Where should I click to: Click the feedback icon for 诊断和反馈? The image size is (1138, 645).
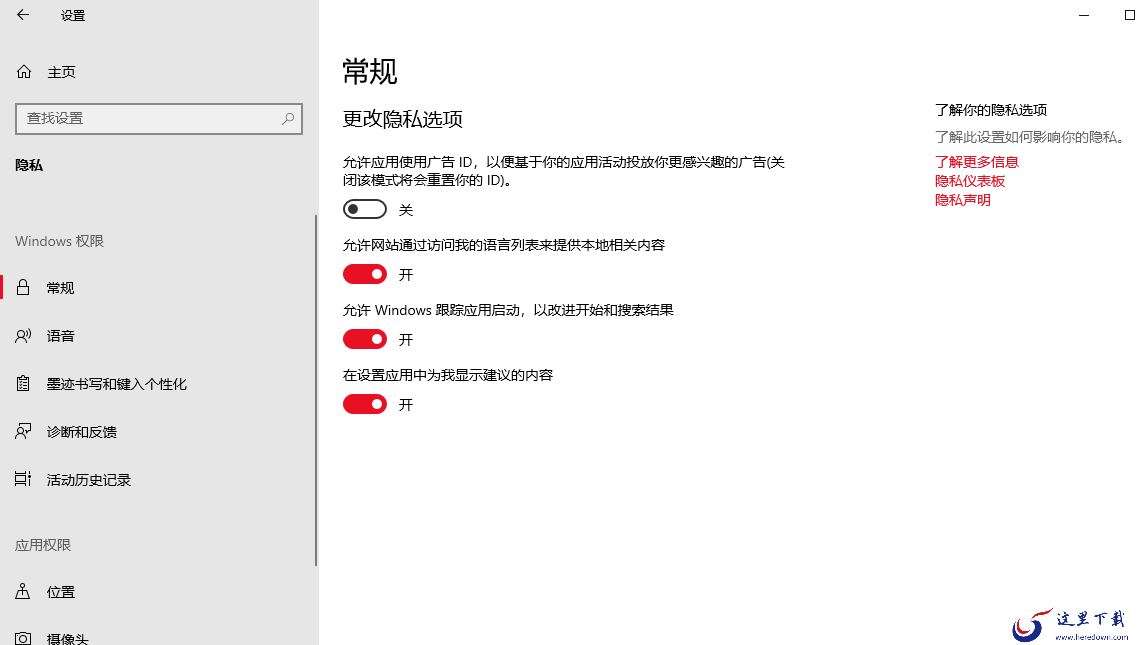coord(23,432)
